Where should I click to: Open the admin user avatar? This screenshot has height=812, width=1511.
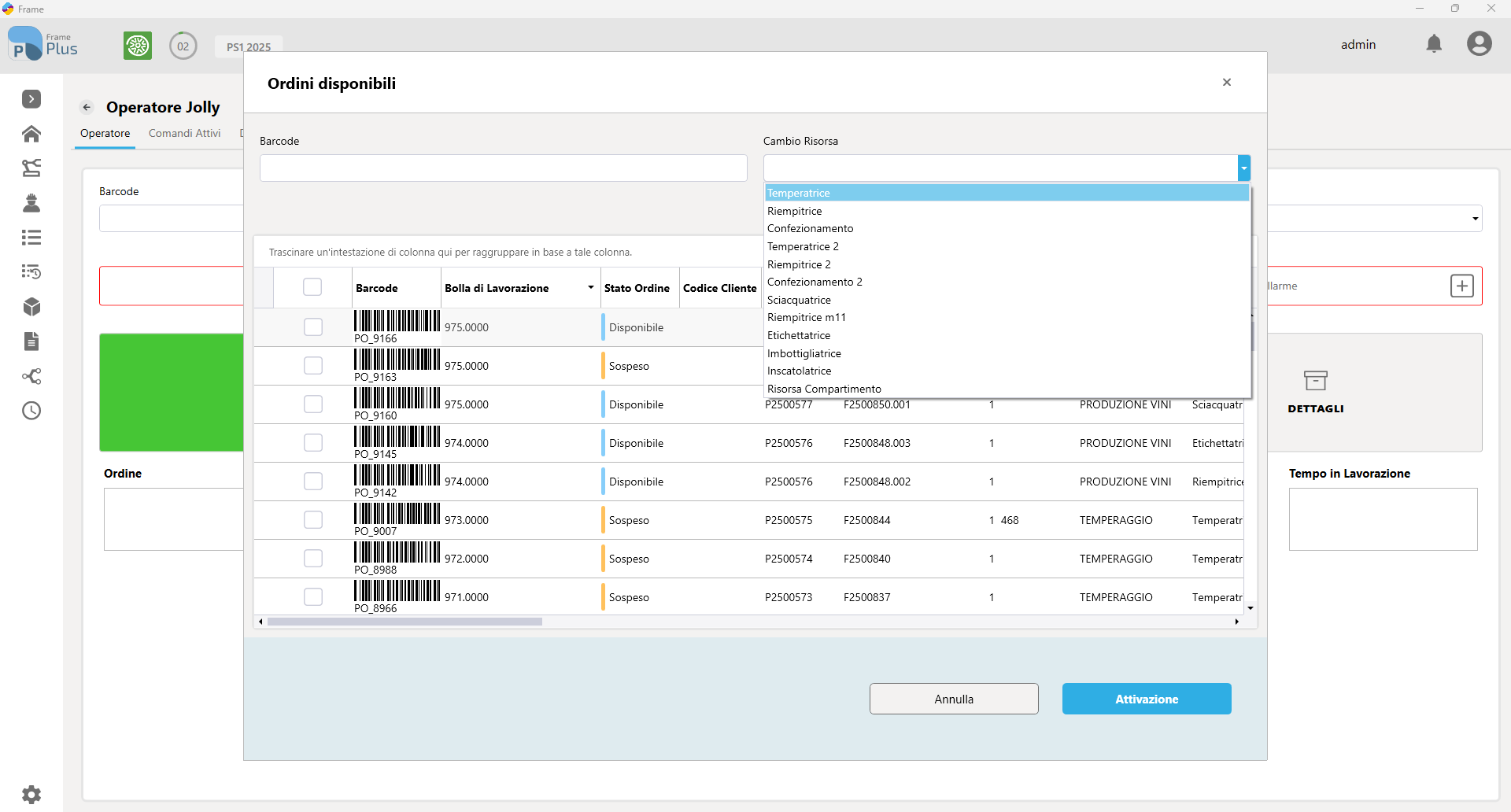[1480, 44]
